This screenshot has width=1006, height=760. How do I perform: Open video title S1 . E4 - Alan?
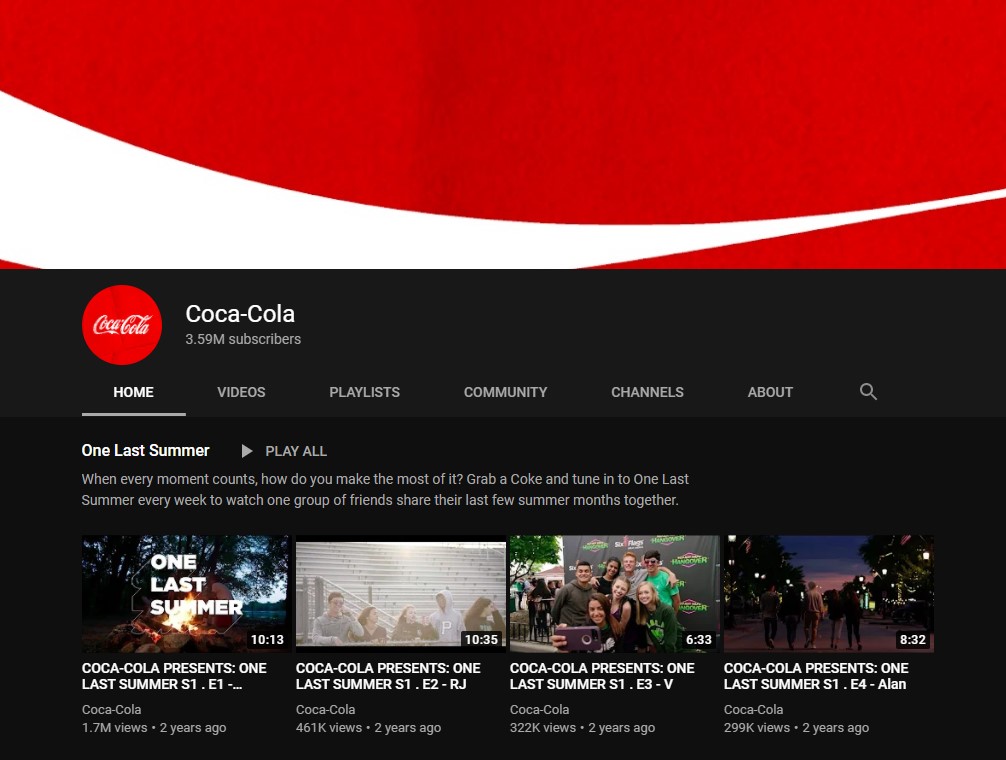816,676
